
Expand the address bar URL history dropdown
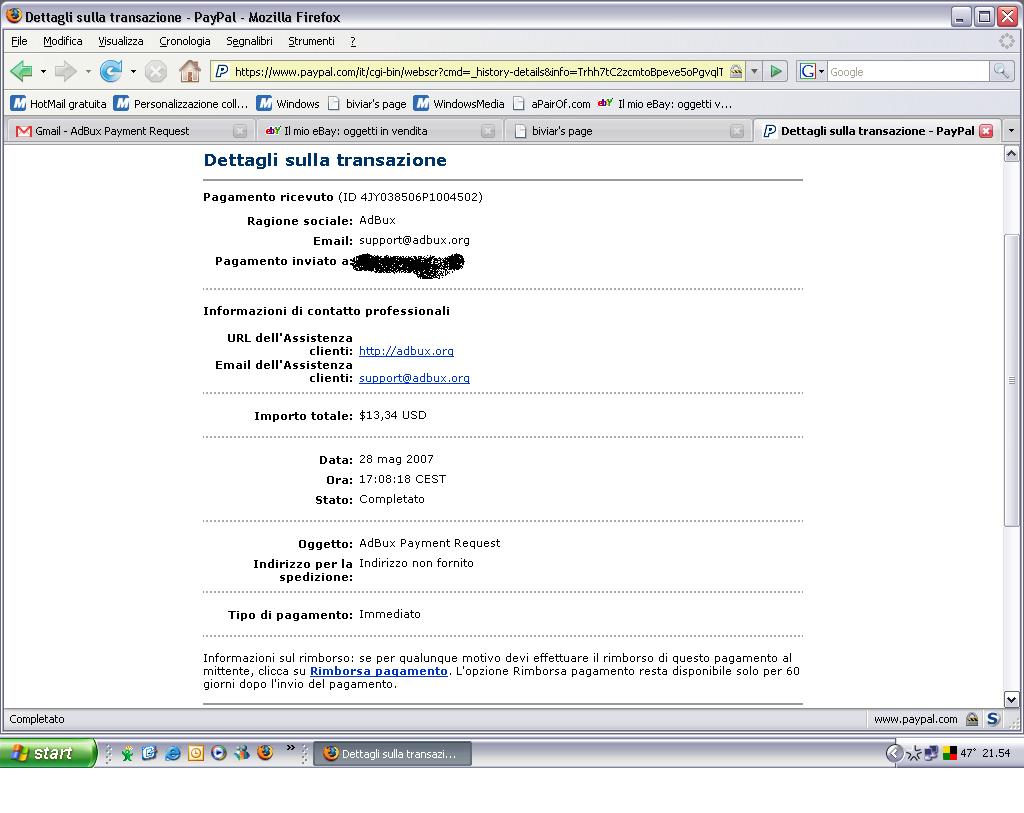tap(754, 71)
